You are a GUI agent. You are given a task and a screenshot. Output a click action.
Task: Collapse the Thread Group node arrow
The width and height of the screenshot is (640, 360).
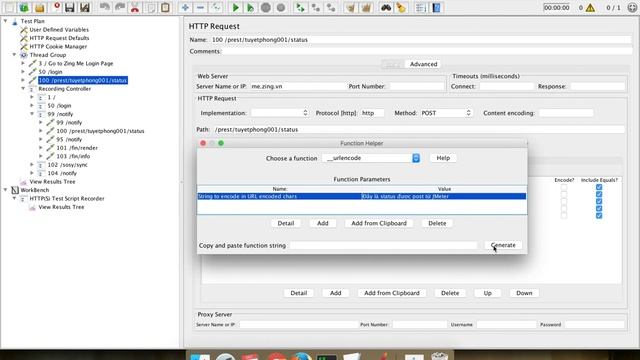pyautogui.click(x=14, y=54)
